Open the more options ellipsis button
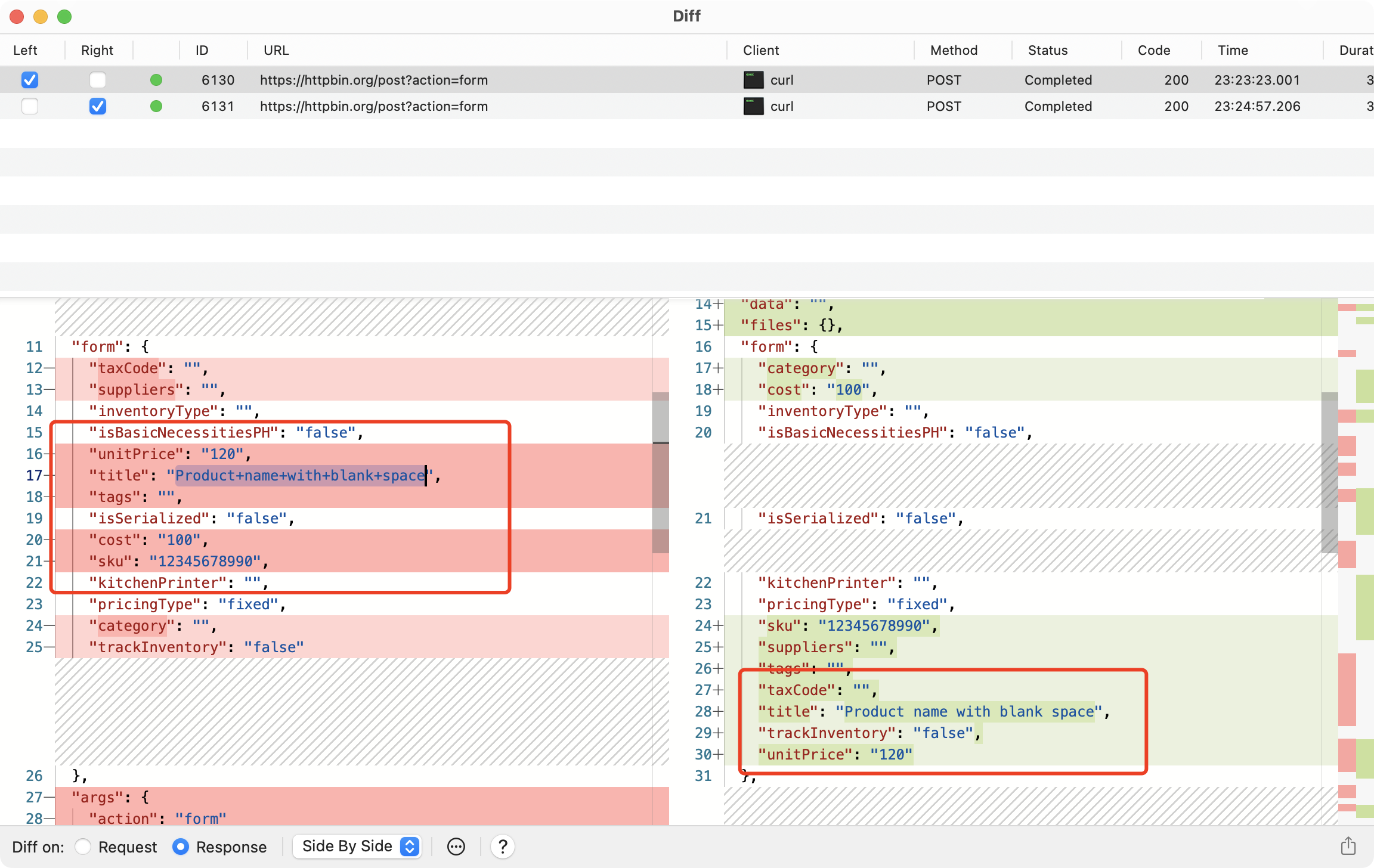1374x868 pixels. 456,847
